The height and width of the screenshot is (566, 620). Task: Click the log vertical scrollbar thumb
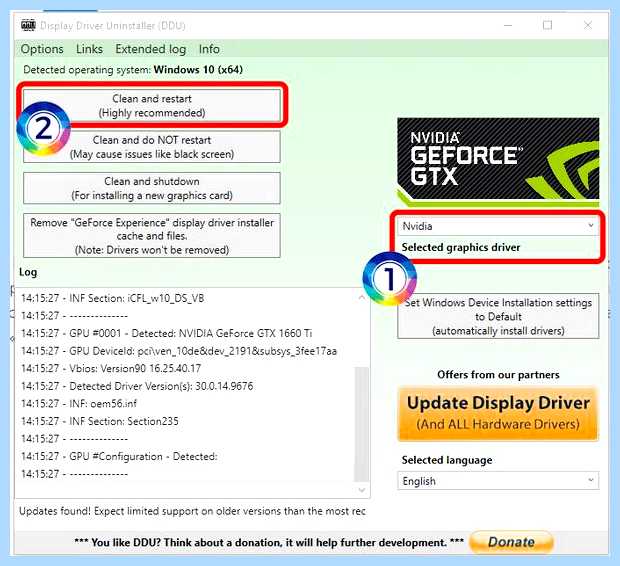362,423
